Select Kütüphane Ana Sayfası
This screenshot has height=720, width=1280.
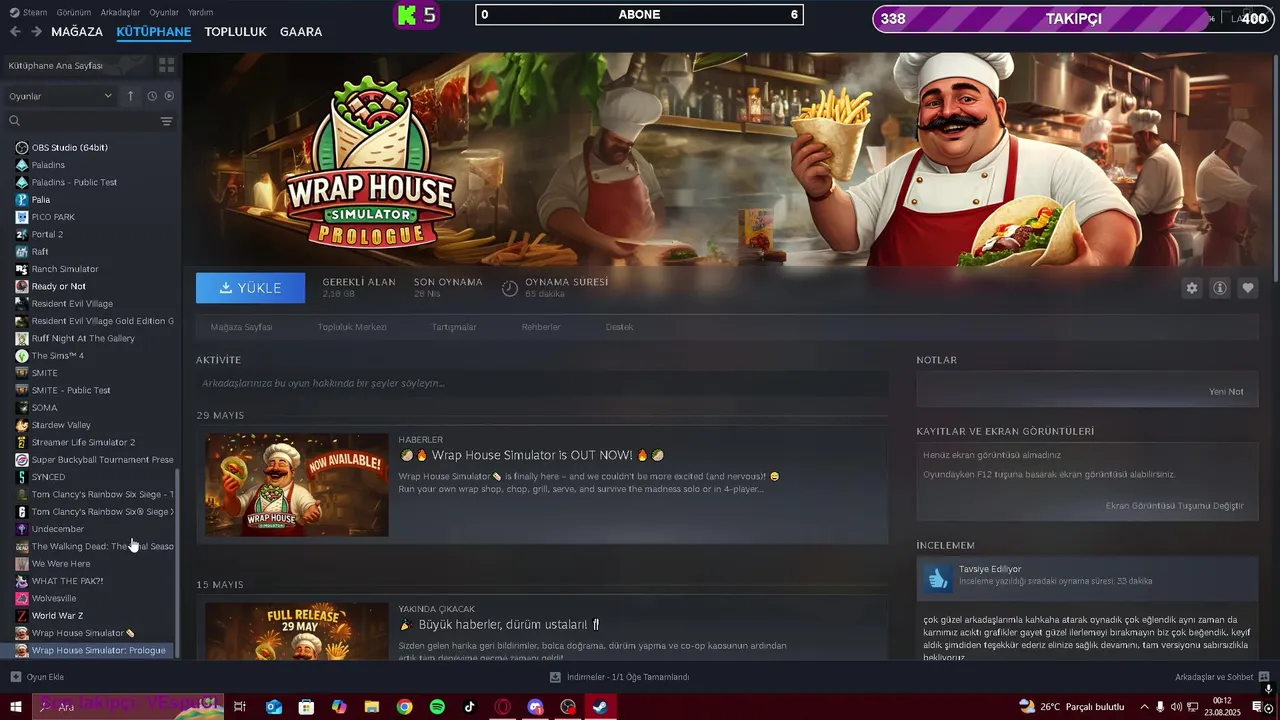pyautogui.click(x=56, y=65)
